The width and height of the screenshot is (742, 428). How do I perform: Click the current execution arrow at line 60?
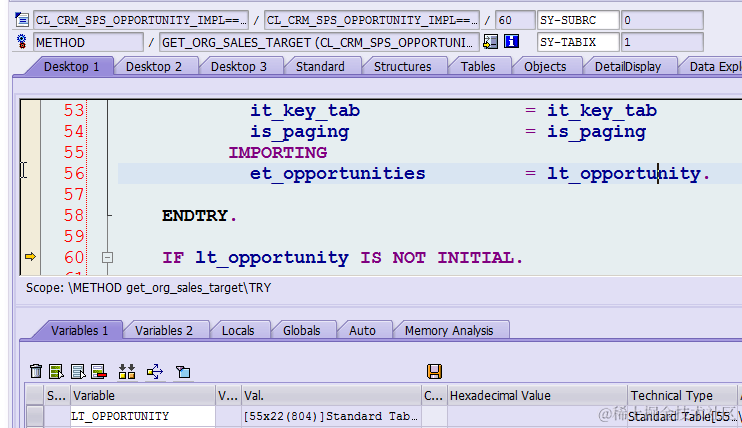30,257
